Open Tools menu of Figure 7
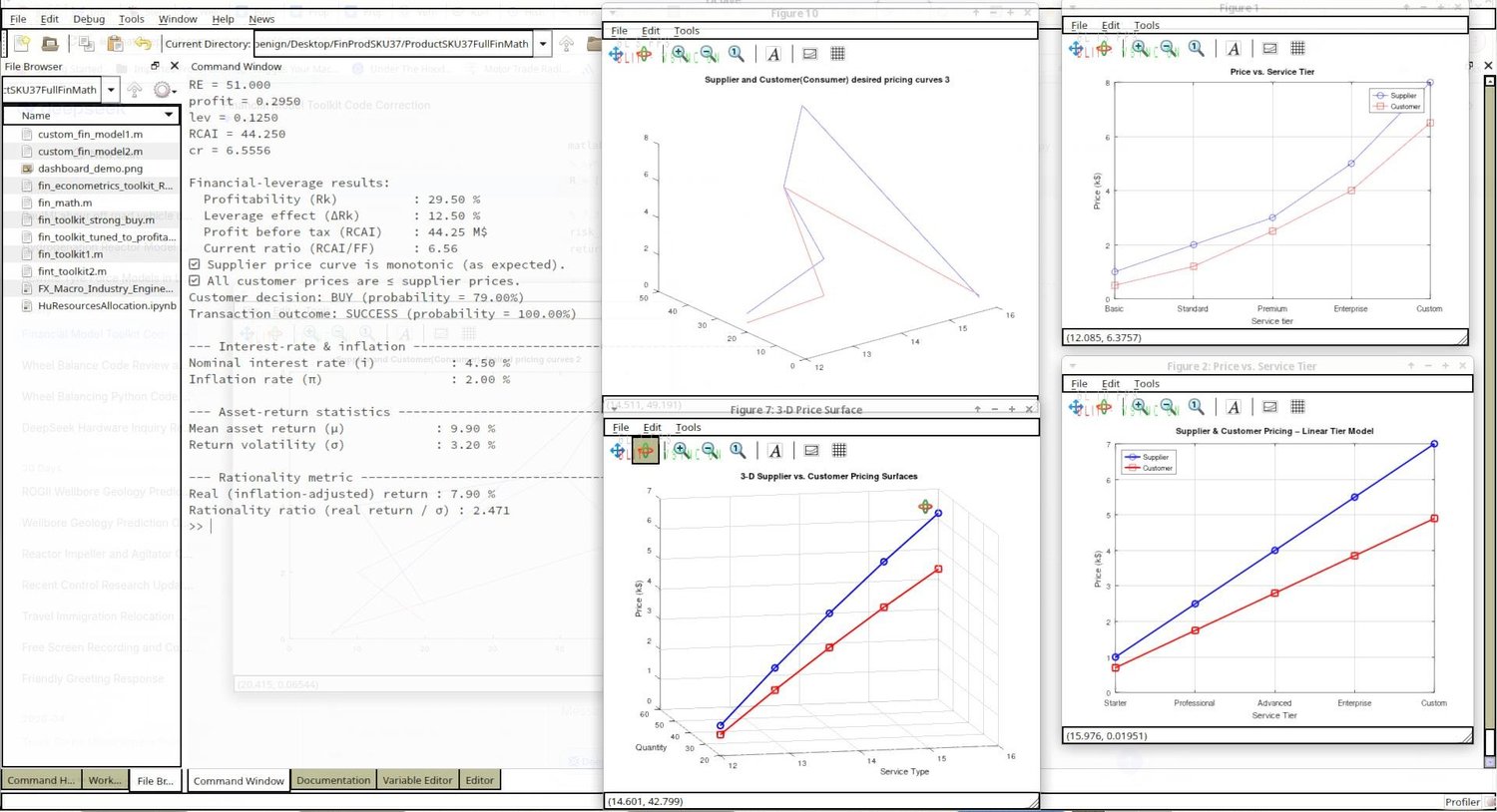Viewport: 1497px width, 812px height. tap(688, 428)
